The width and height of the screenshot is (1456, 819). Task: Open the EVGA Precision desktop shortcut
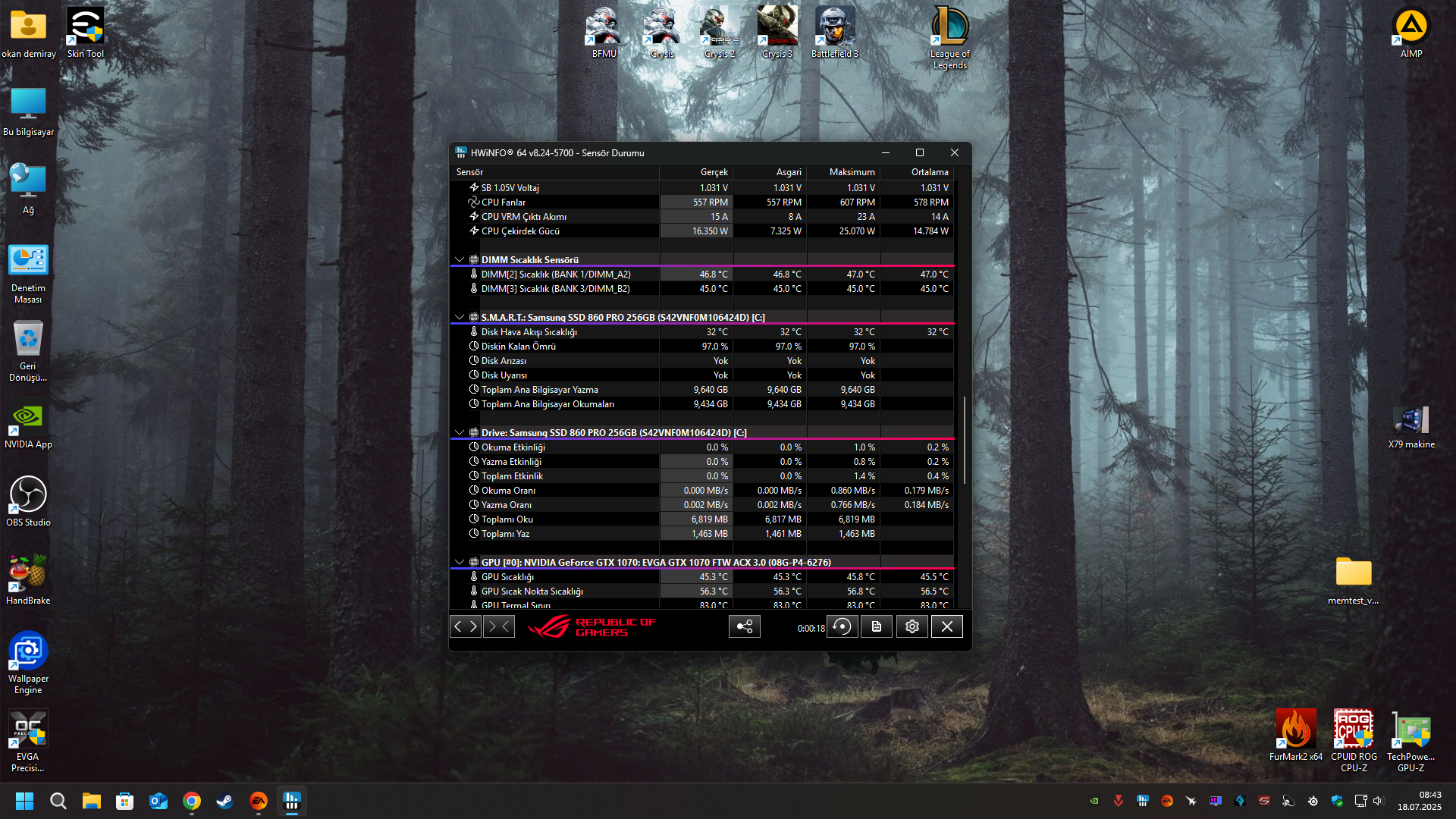(x=28, y=741)
